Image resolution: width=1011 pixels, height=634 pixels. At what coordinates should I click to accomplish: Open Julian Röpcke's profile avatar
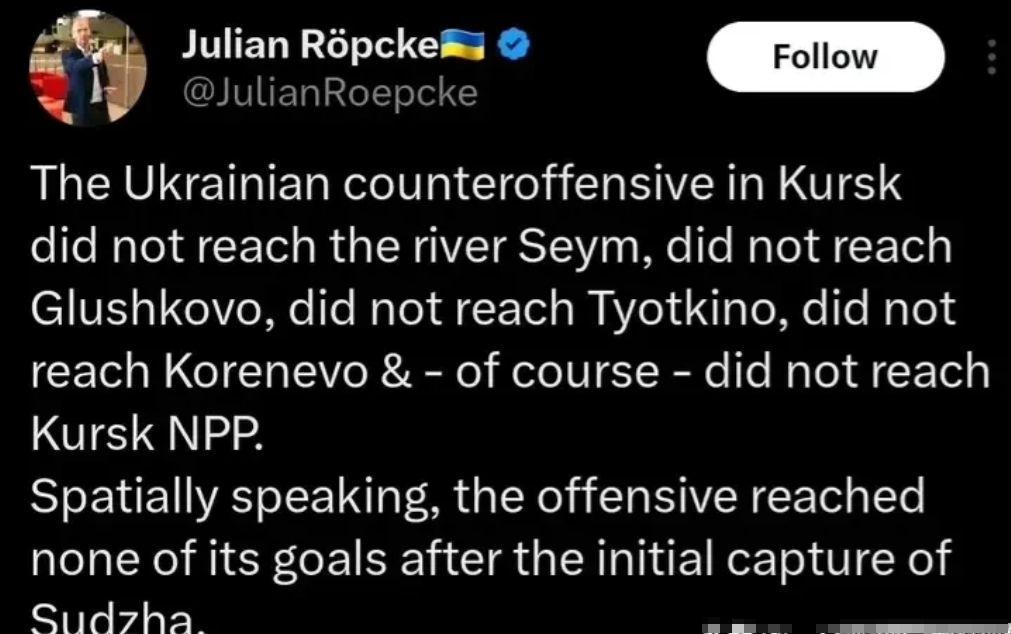tap(88, 67)
